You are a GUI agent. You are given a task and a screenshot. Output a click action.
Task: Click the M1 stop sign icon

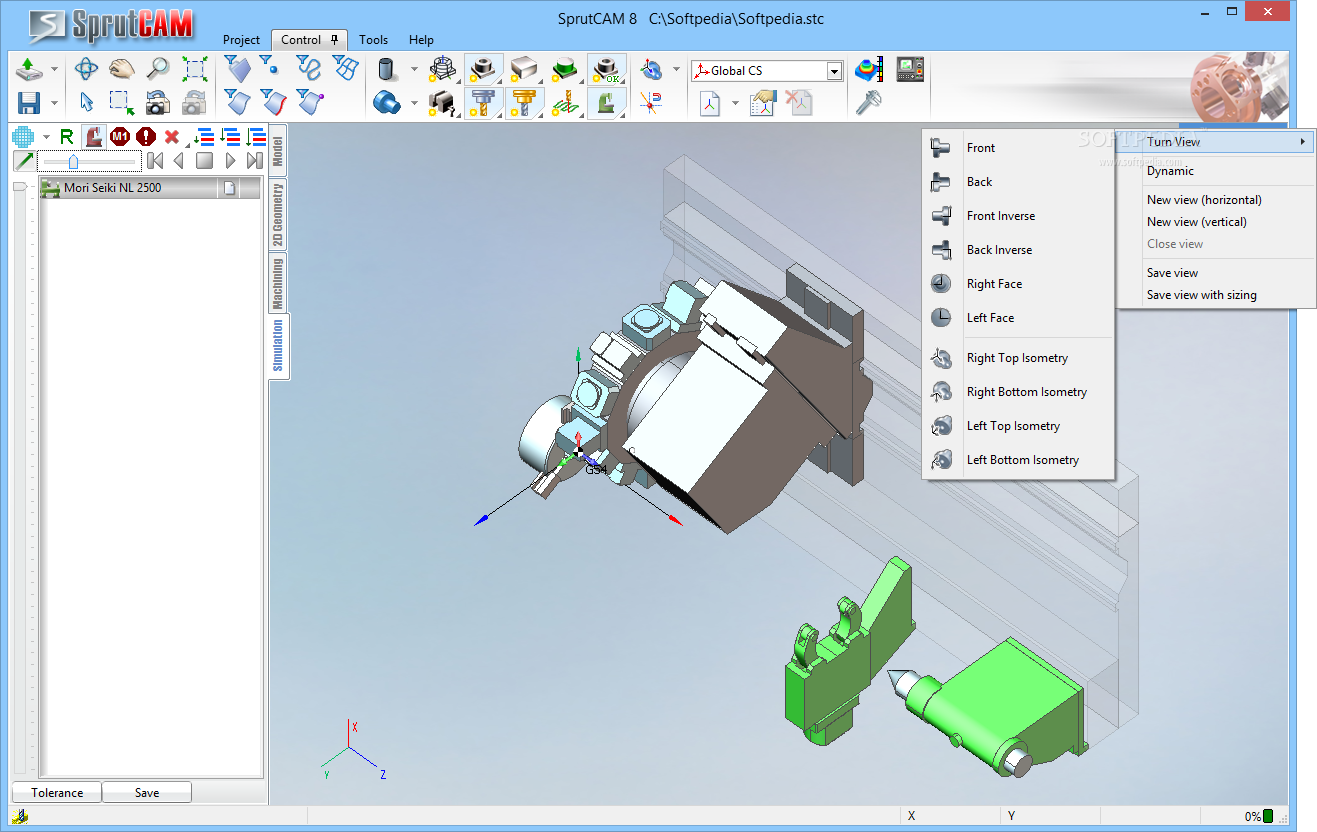pos(120,137)
